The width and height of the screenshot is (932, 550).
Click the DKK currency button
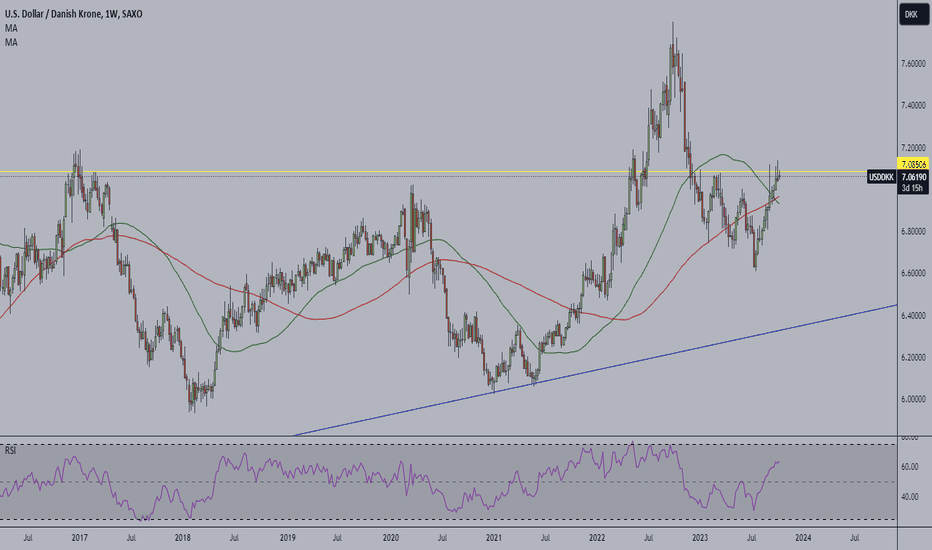[x=913, y=14]
